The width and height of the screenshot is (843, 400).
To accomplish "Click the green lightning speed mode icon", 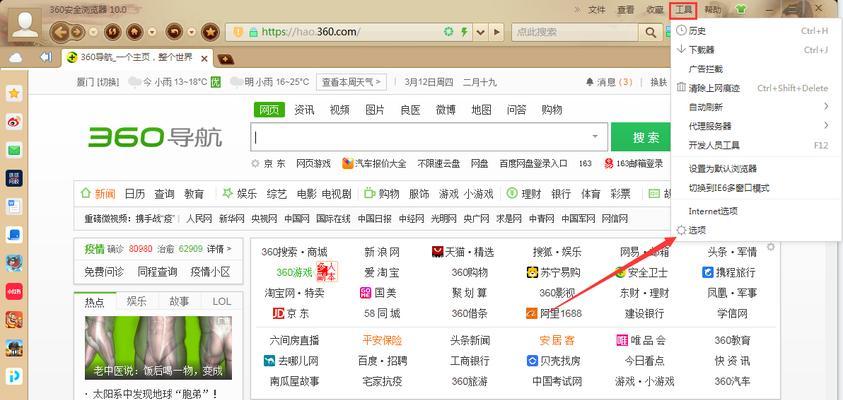I will tap(464, 32).
